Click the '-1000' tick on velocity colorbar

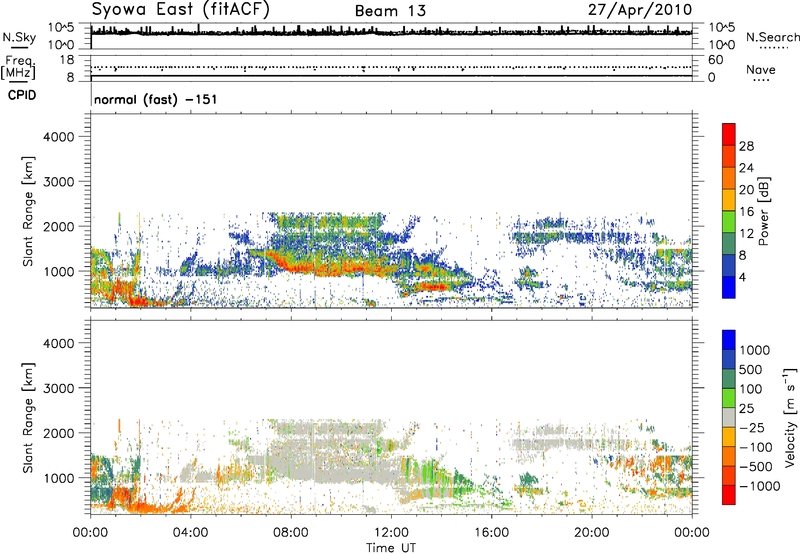point(759,486)
